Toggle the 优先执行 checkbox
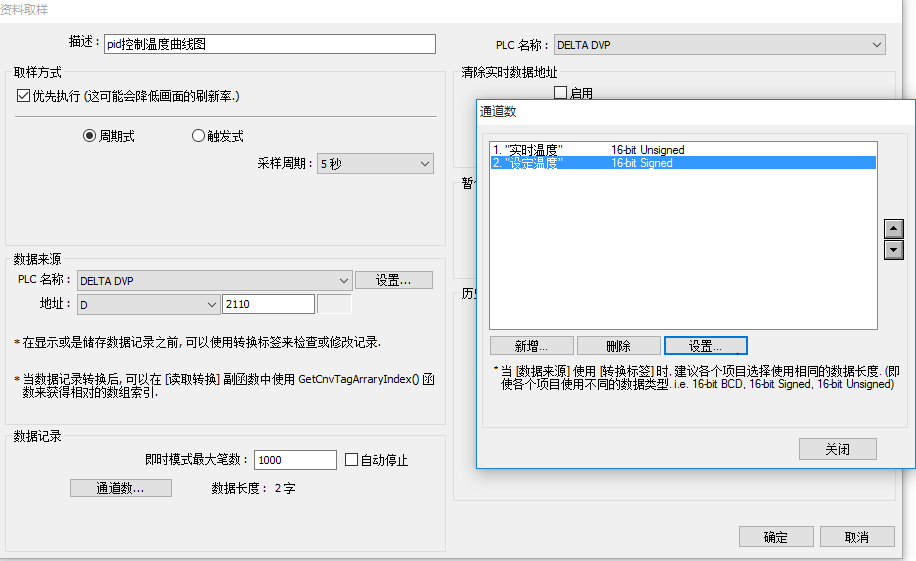 coord(24,96)
